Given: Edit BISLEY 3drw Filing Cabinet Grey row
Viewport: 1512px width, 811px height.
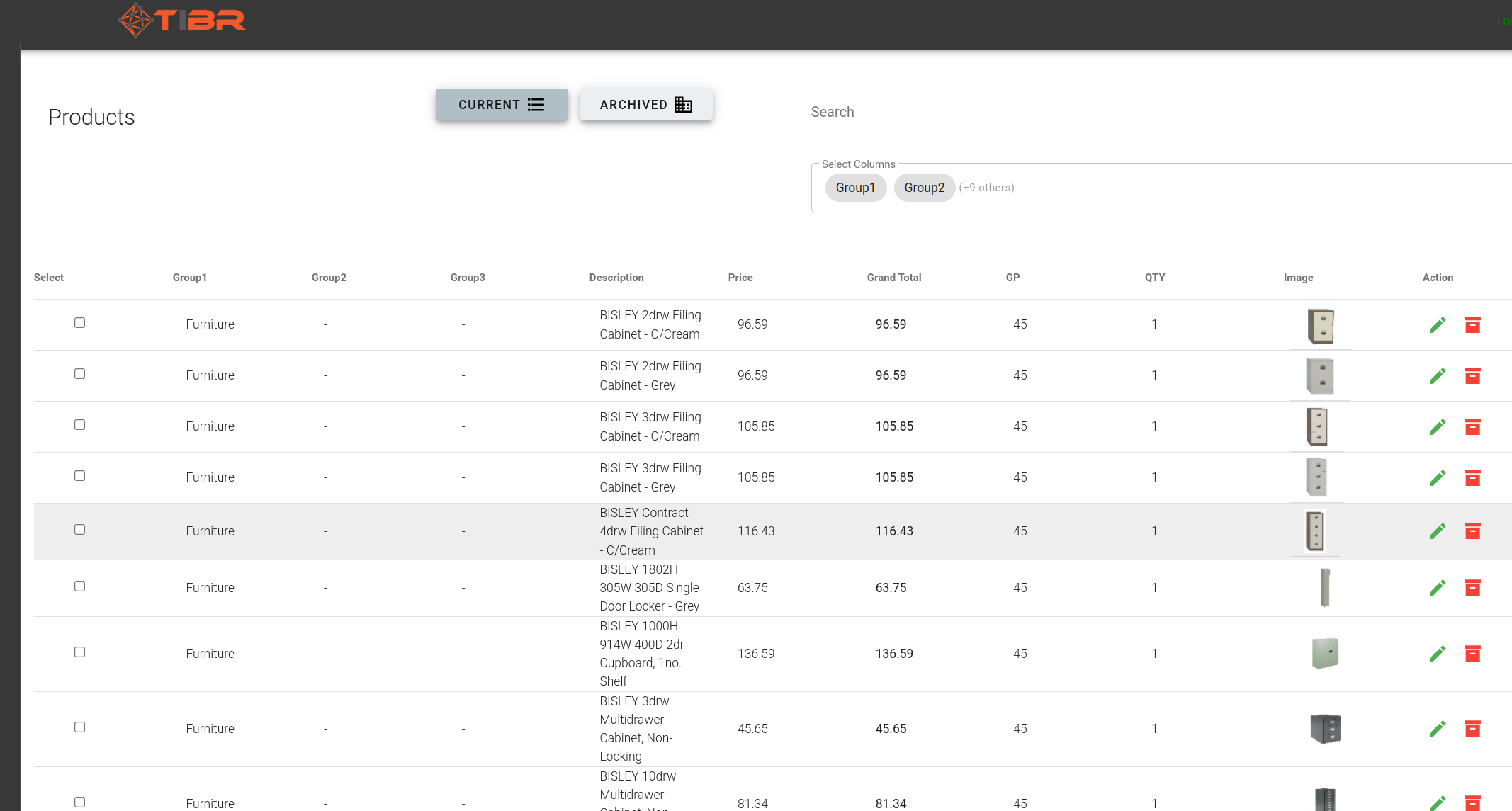Looking at the screenshot, I should [1438, 478].
